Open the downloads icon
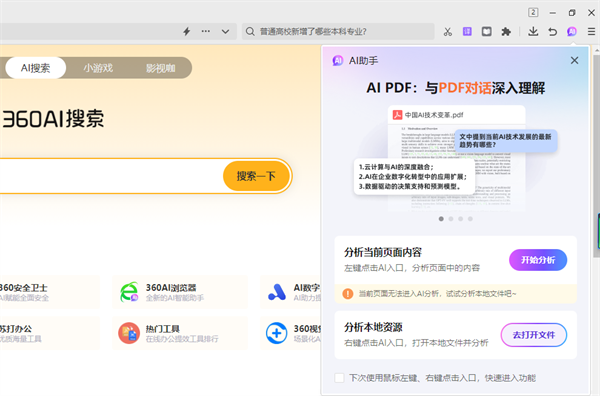The height and width of the screenshot is (396, 600). click(x=533, y=31)
